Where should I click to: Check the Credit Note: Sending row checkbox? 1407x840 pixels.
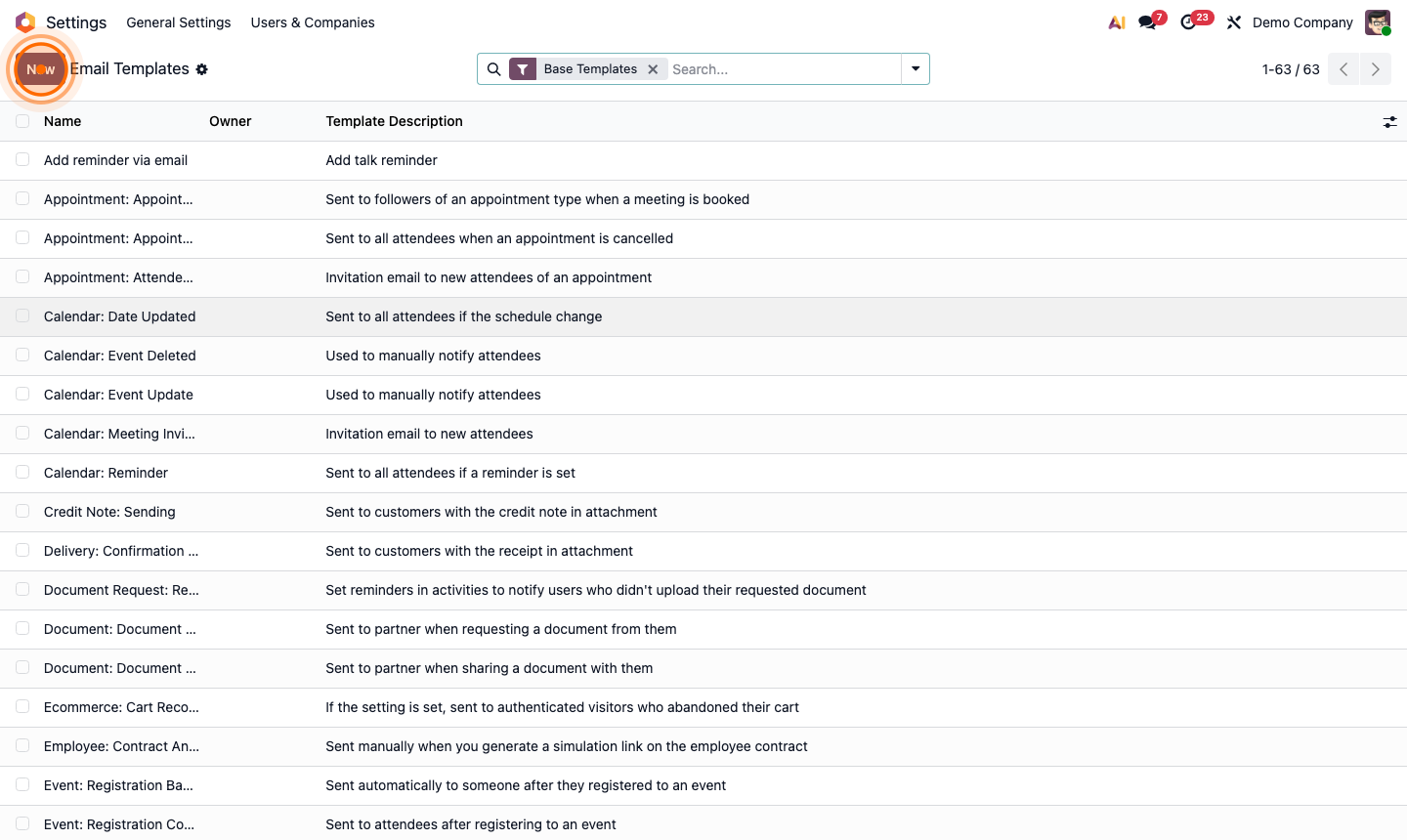click(22, 511)
